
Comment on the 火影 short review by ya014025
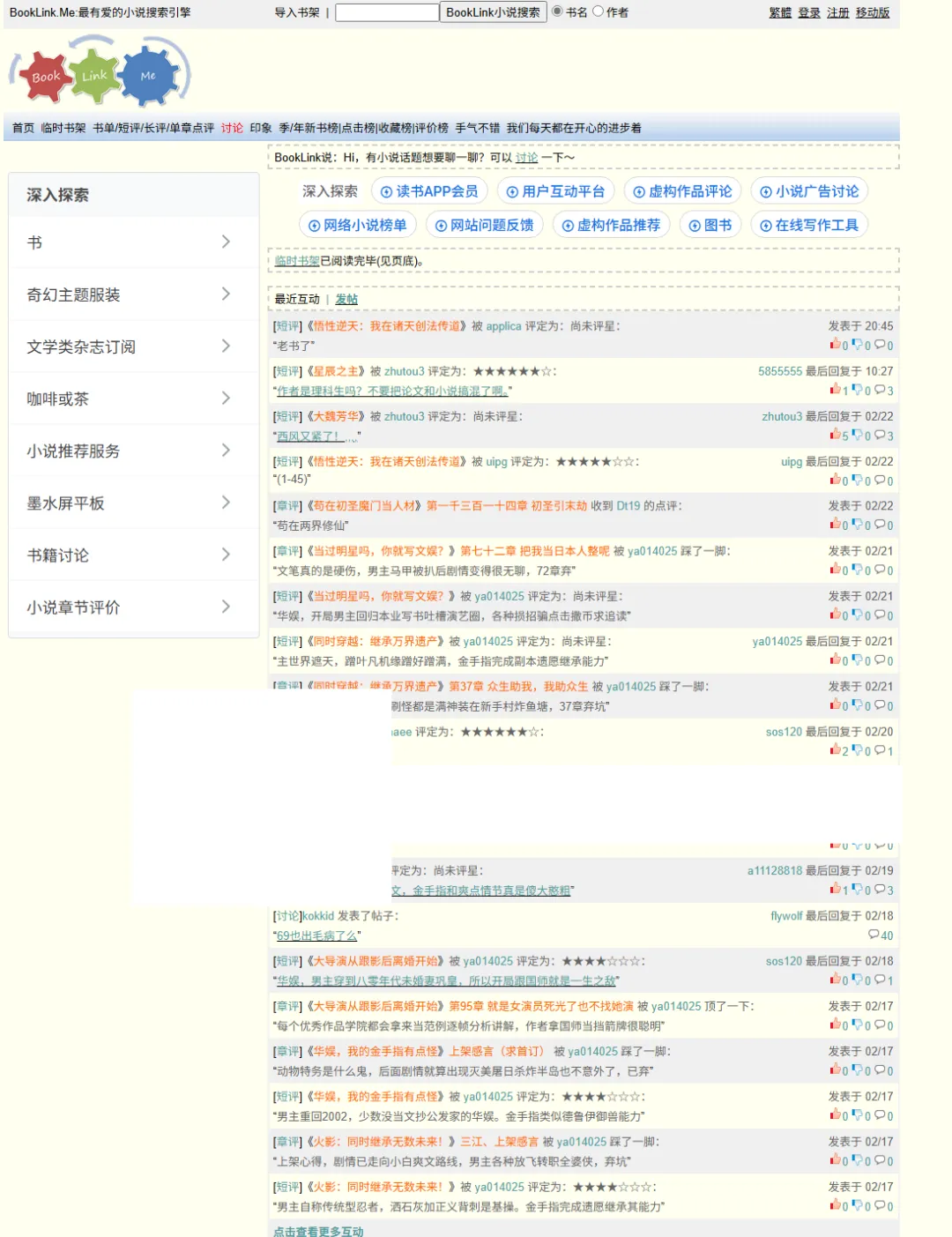point(880,1205)
